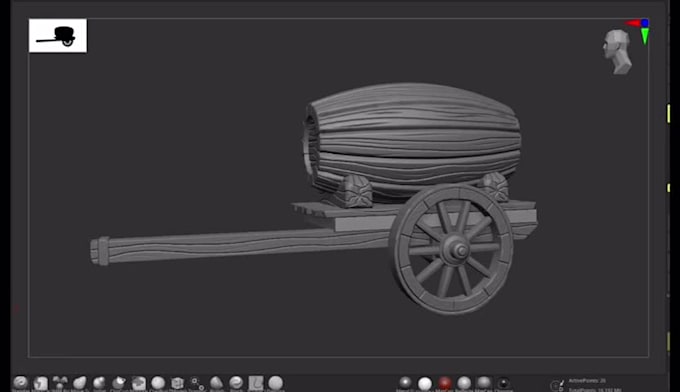This screenshot has height=392, width=680.
Task: Select the elongated blob brush icon
Action: point(80,383)
